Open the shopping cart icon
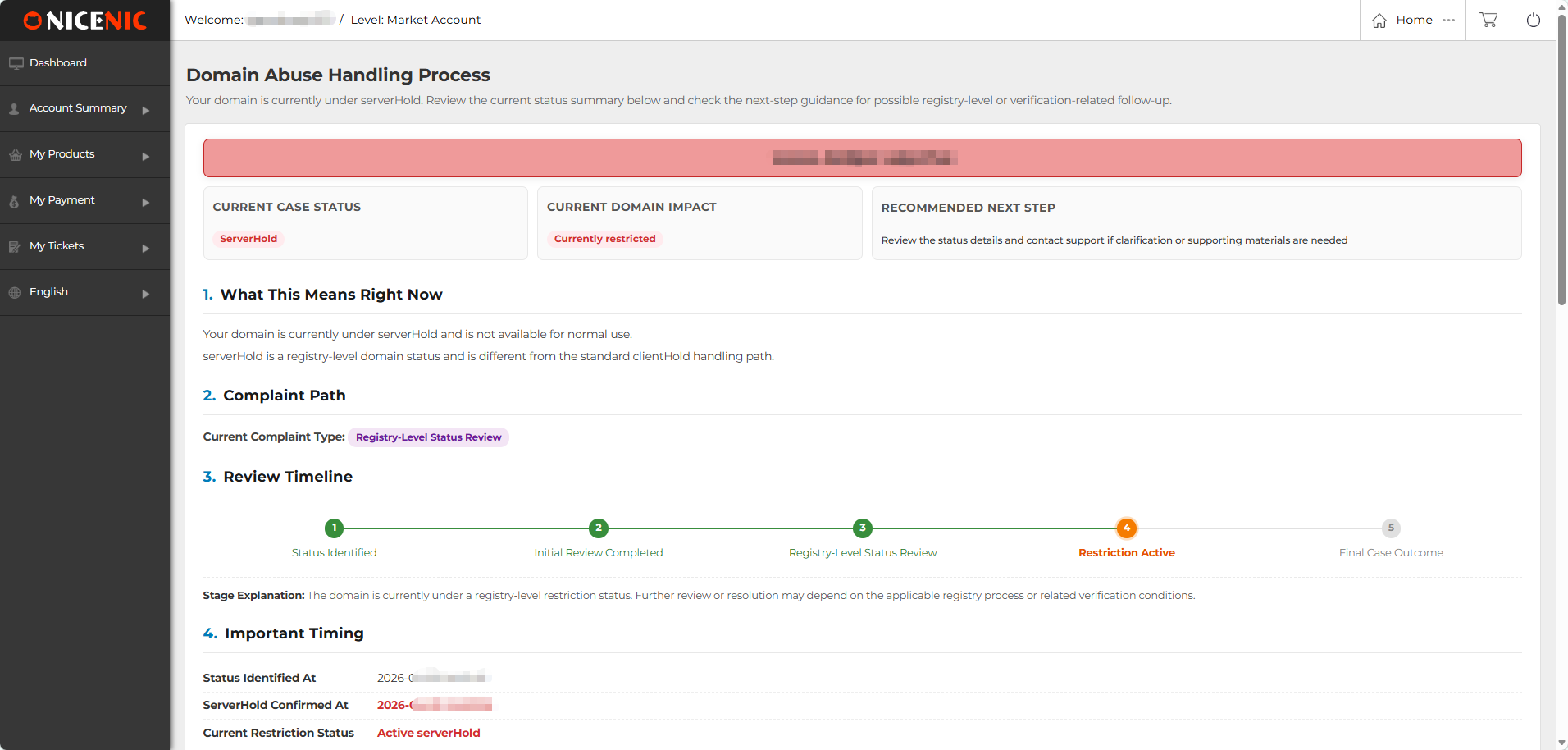The image size is (1568, 750). click(x=1488, y=20)
